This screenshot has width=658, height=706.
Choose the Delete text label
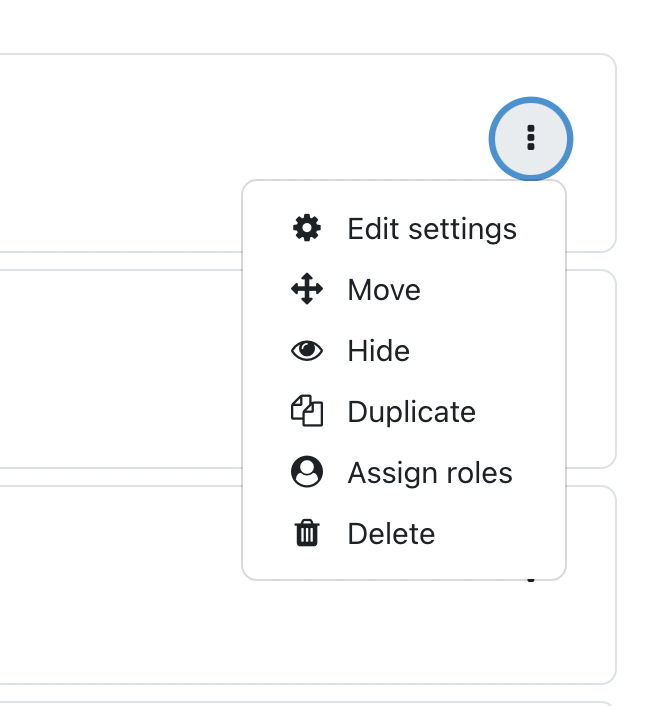(x=391, y=534)
